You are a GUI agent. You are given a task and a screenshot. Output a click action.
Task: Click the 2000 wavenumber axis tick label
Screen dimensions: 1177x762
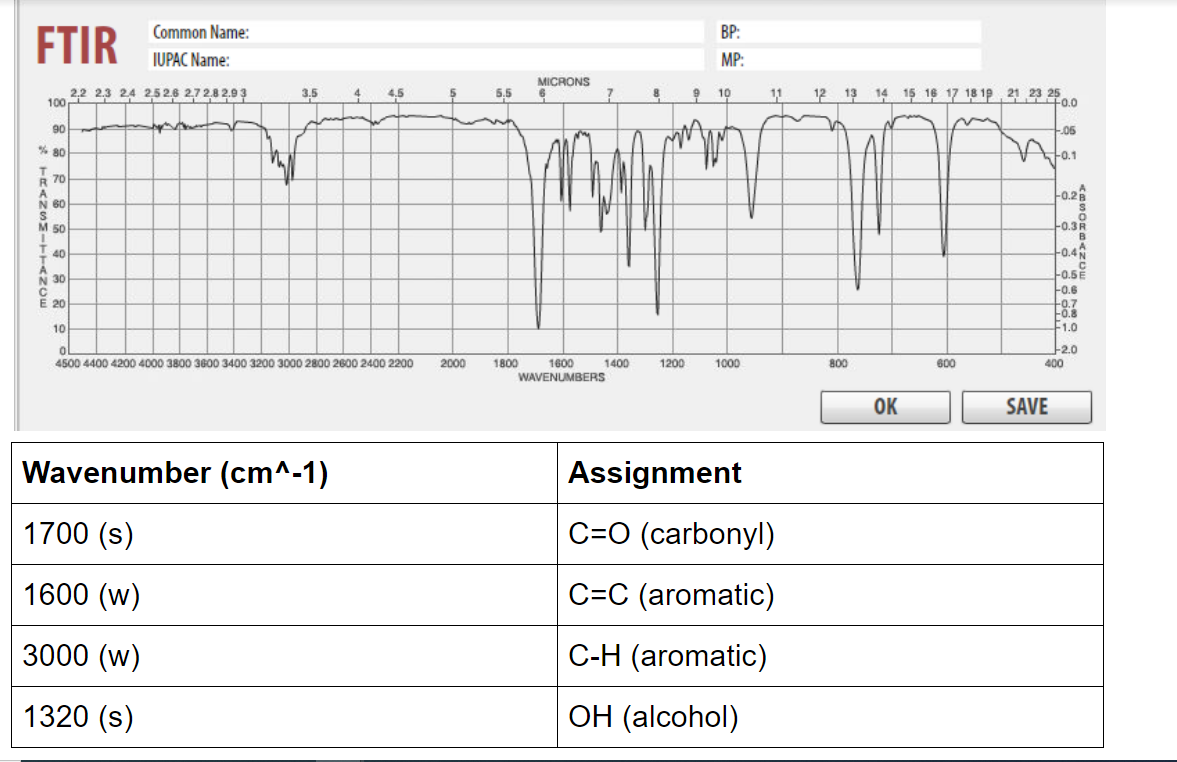tap(453, 363)
